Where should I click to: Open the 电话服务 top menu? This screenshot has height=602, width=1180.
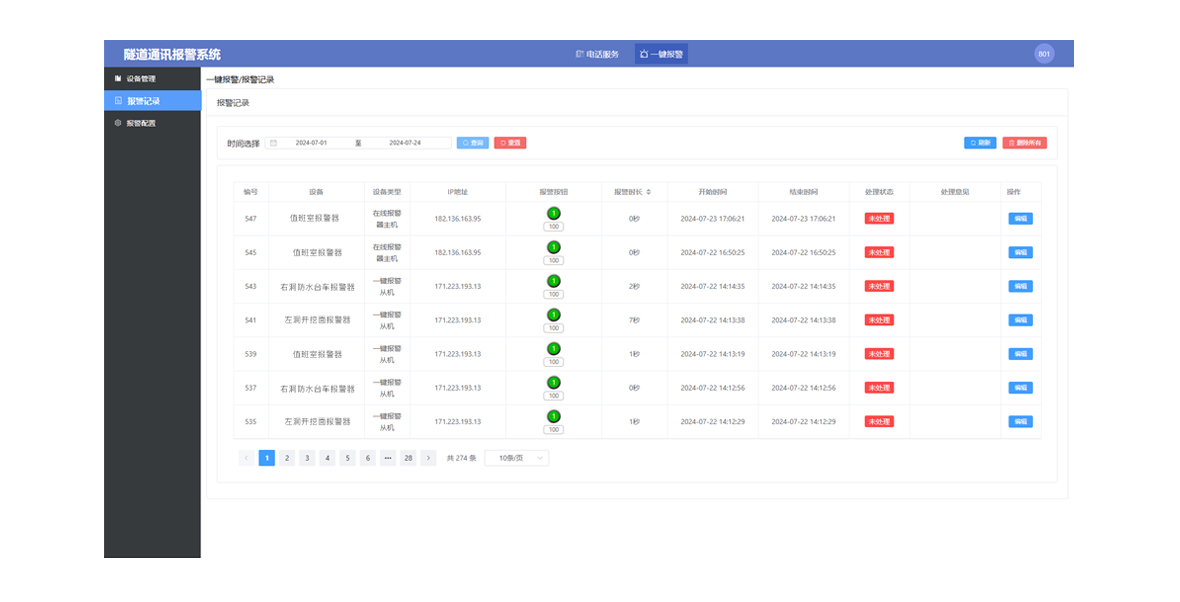[x=597, y=54]
